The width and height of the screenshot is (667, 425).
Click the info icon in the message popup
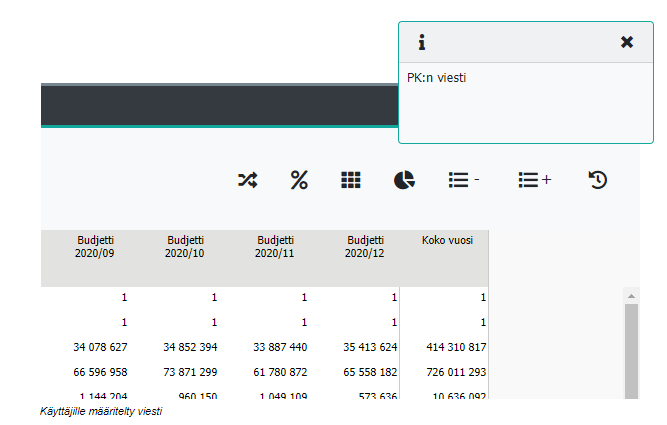[x=422, y=42]
